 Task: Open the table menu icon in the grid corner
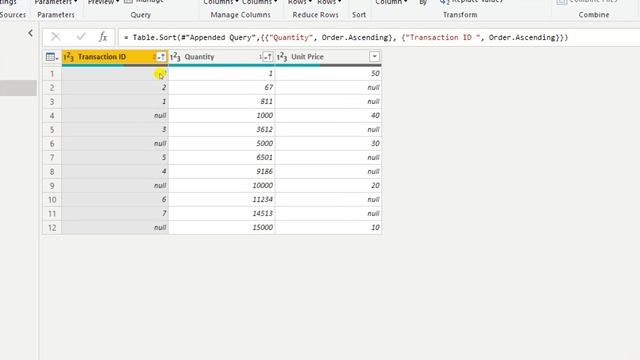pyautogui.click(x=52, y=57)
